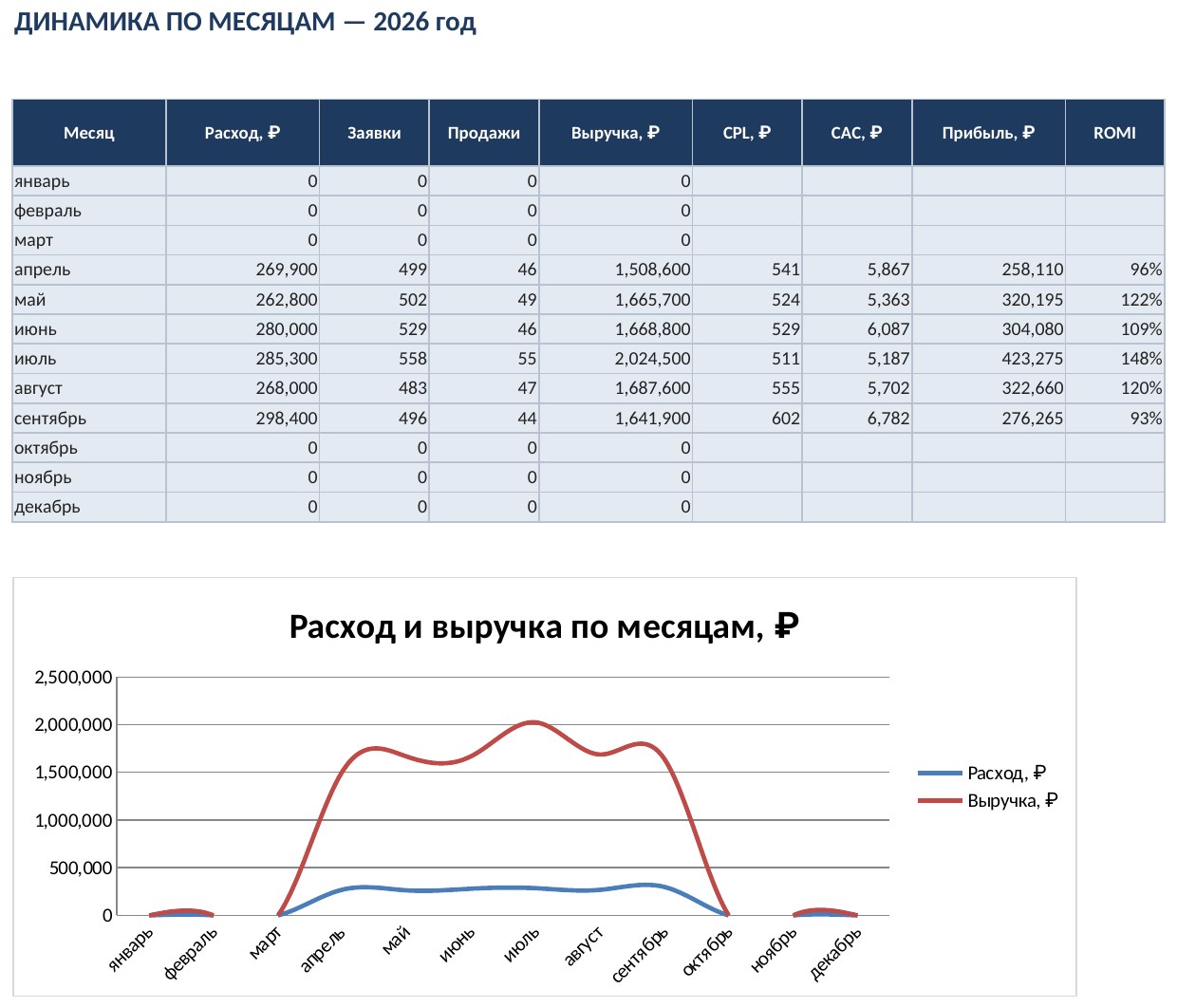Select June revenue cell 1,668,800
Image resolution: width=1177 pixels, height=1008 pixels.
click(616, 329)
